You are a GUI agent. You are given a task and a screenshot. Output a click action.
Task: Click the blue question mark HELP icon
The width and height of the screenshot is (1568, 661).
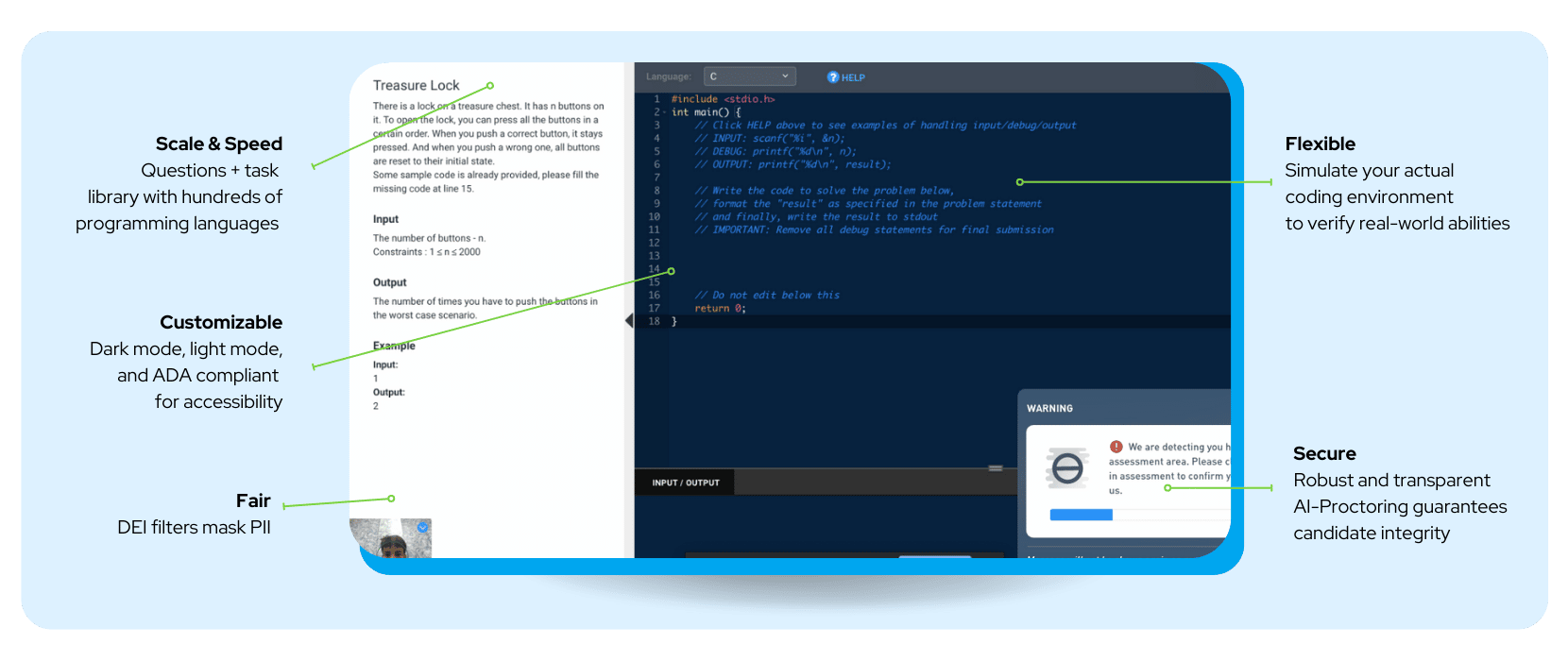833,77
